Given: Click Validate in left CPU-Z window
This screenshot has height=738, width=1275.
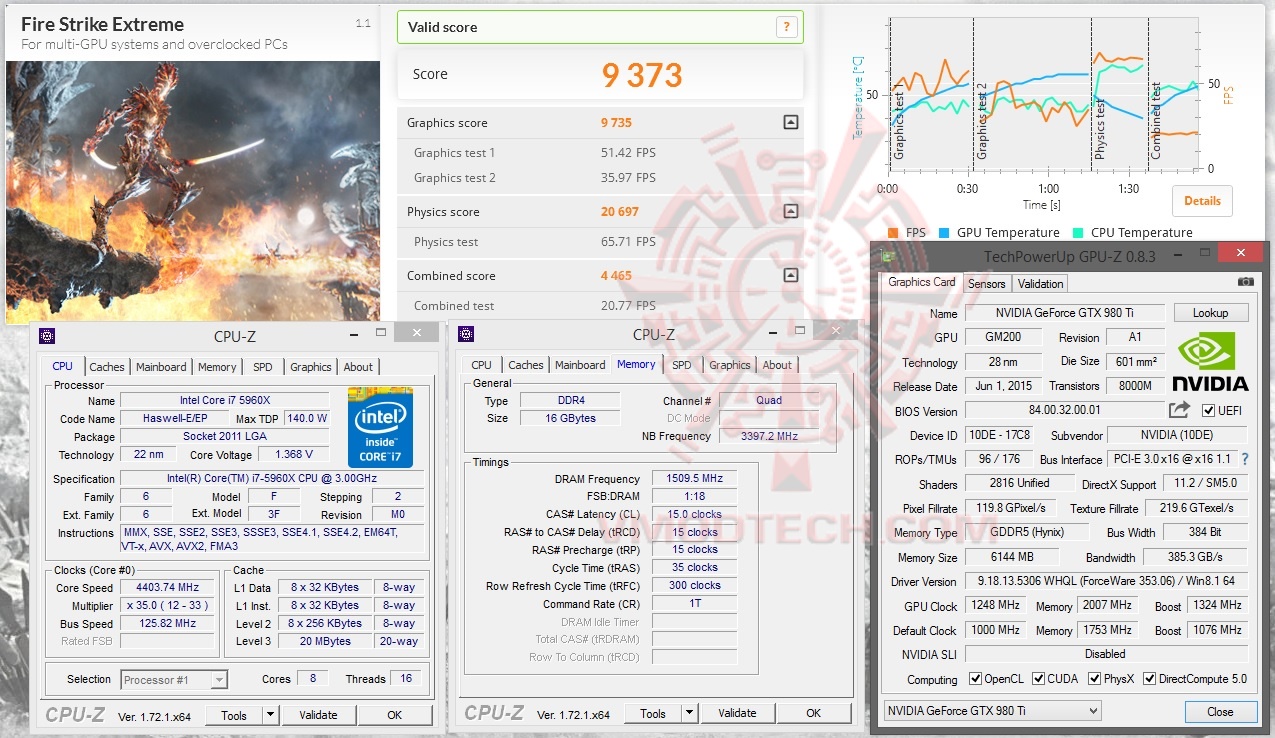Looking at the screenshot, I should [x=318, y=715].
